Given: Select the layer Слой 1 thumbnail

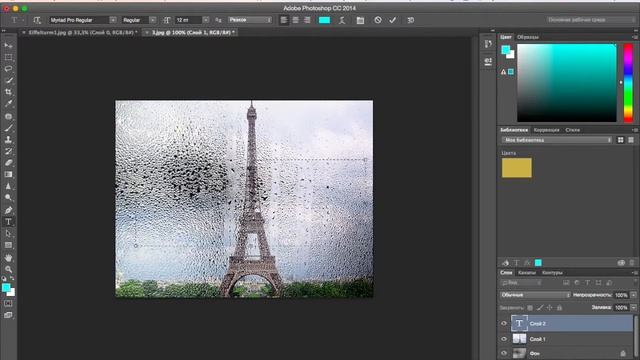Looking at the screenshot, I should coord(519,339).
